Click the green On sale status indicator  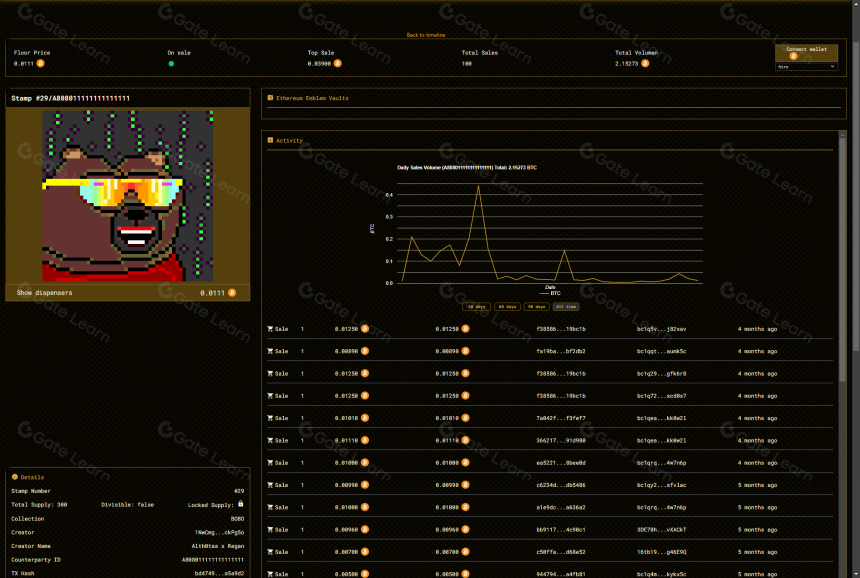[171, 64]
